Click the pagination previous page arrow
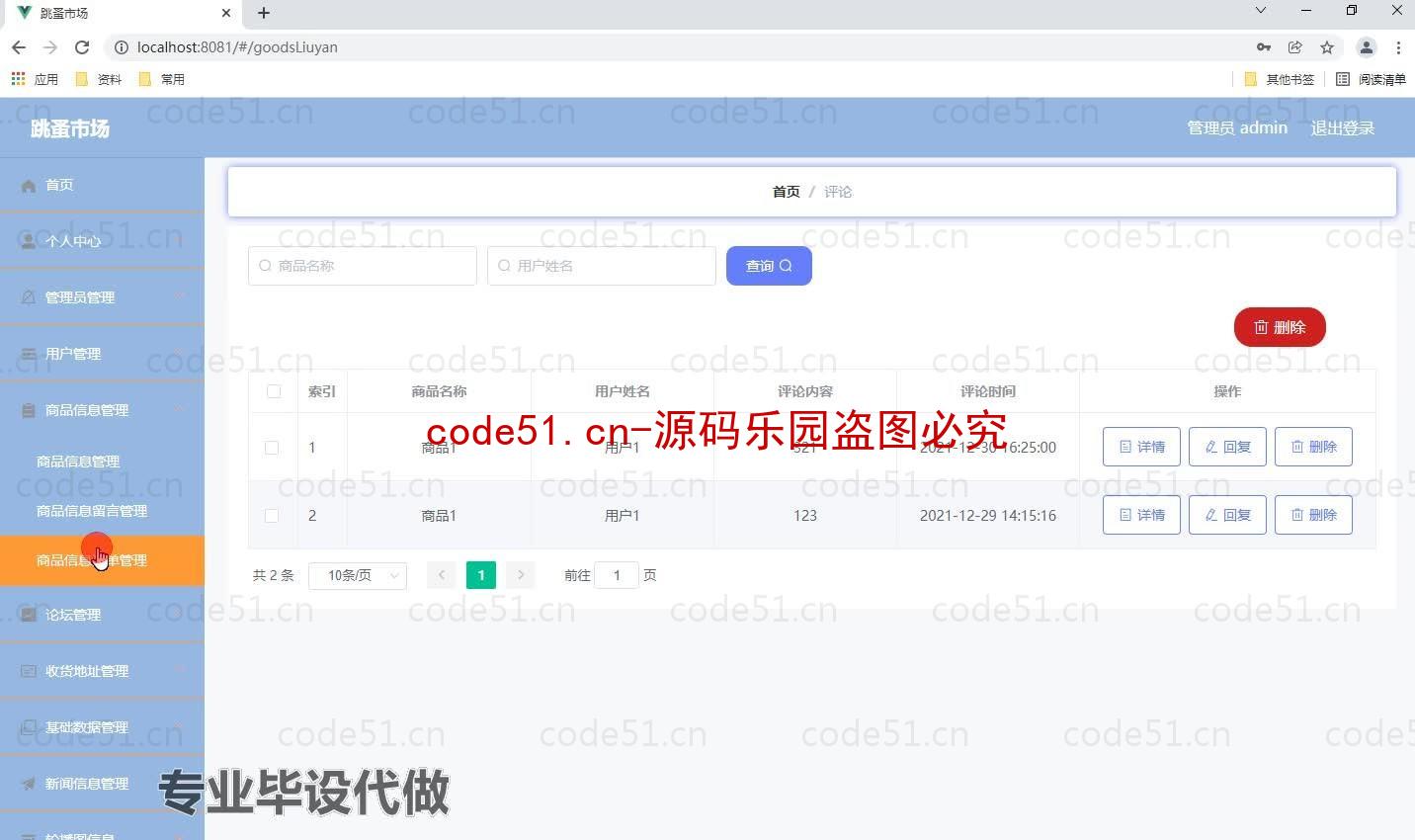1415x840 pixels. point(442,575)
